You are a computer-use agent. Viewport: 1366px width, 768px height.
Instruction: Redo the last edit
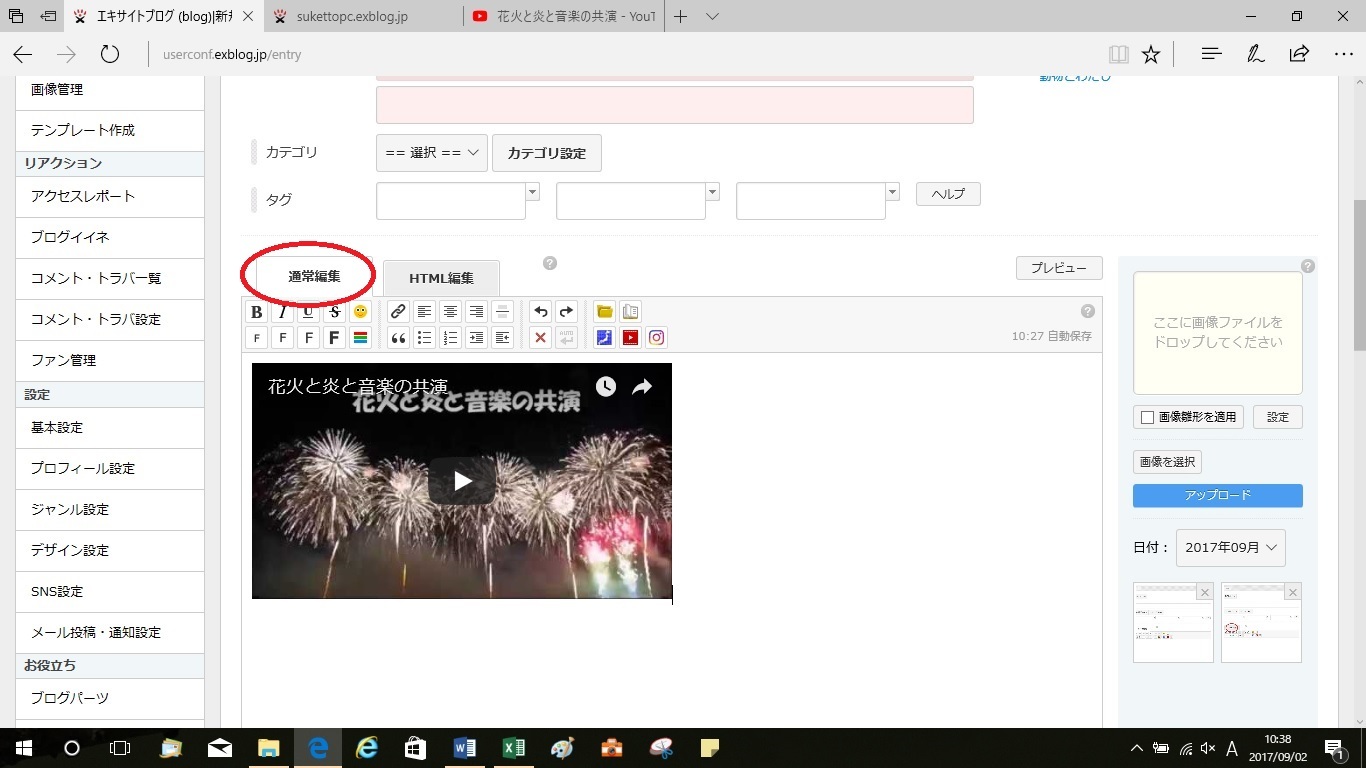[566, 312]
